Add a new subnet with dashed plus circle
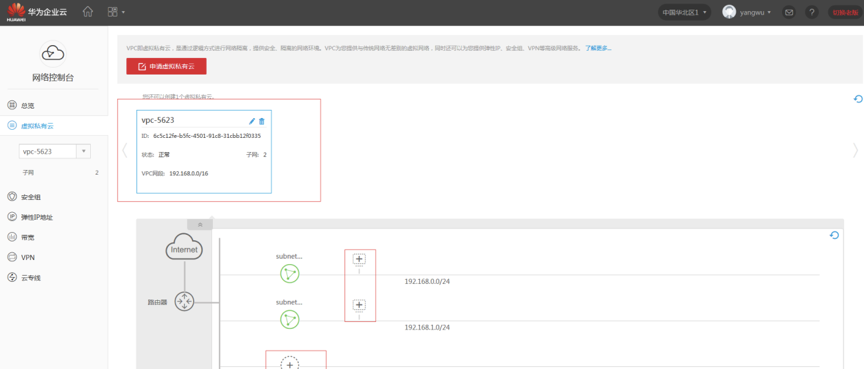Viewport: 864px width, 369px height. click(x=290, y=363)
